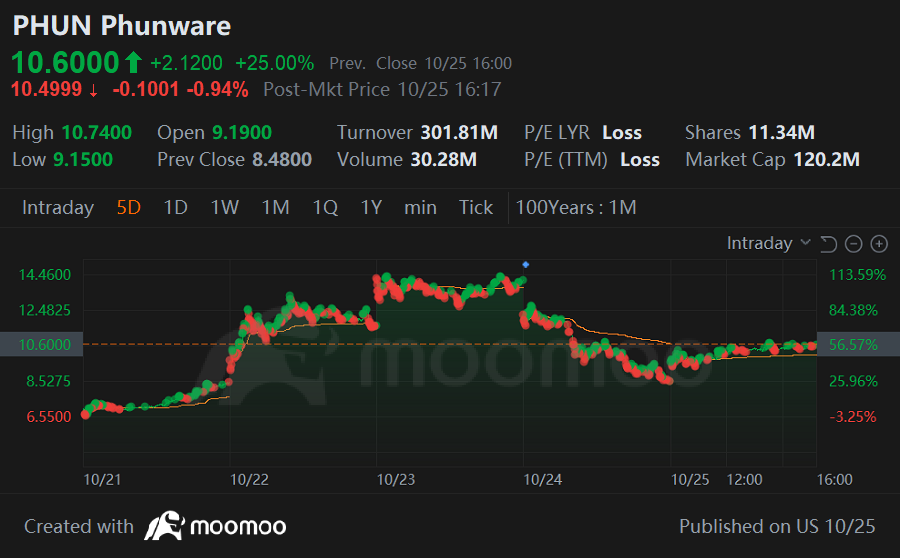Screen dimensions: 900x558
Task: Click the undo/reset chart icon
Action: pos(828,244)
